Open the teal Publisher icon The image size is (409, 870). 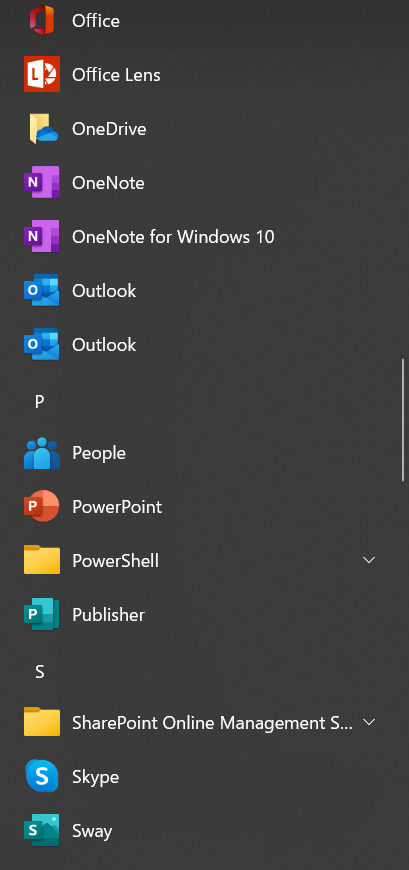[42, 614]
